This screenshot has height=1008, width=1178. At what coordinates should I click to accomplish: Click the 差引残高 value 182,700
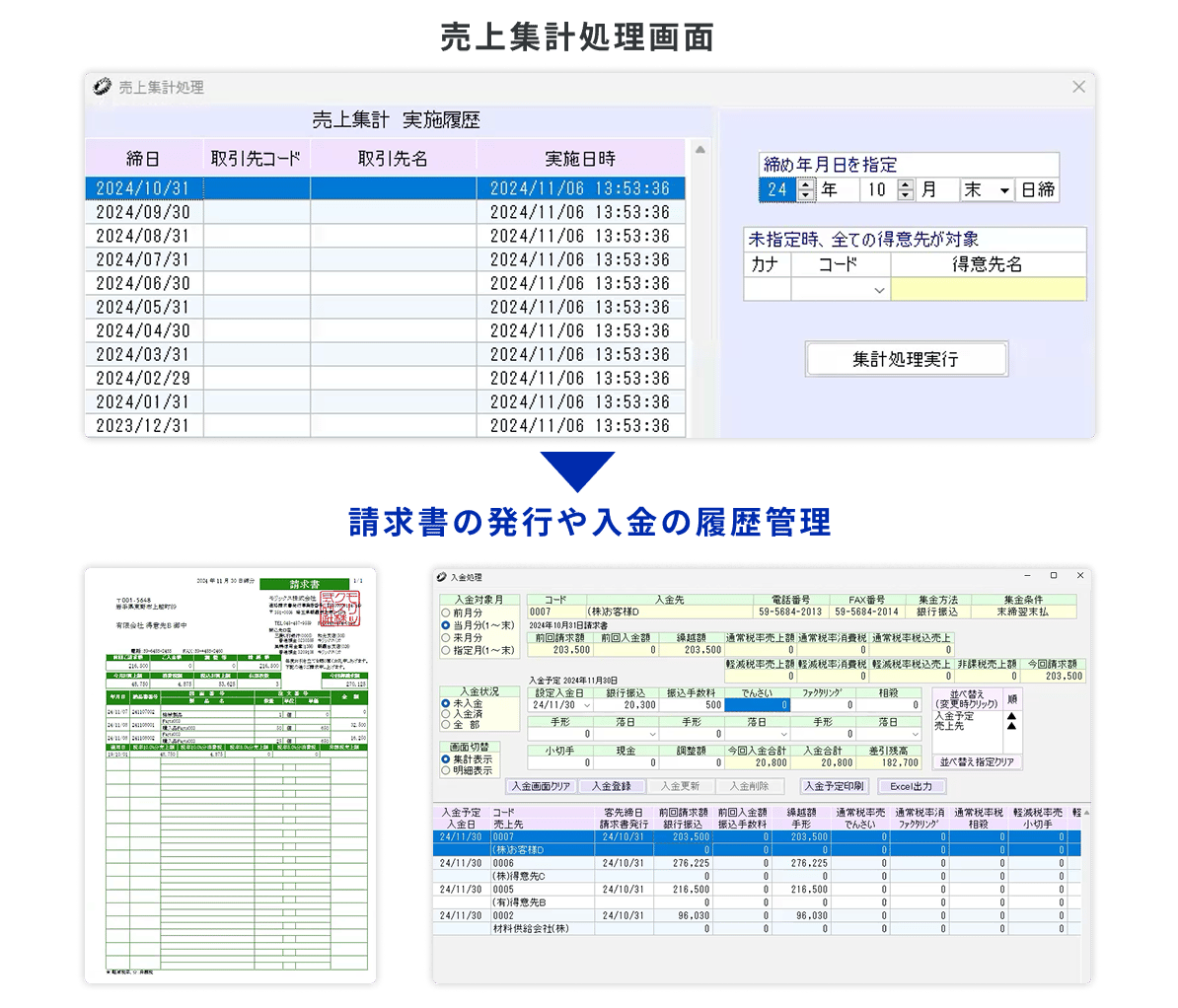(x=890, y=763)
